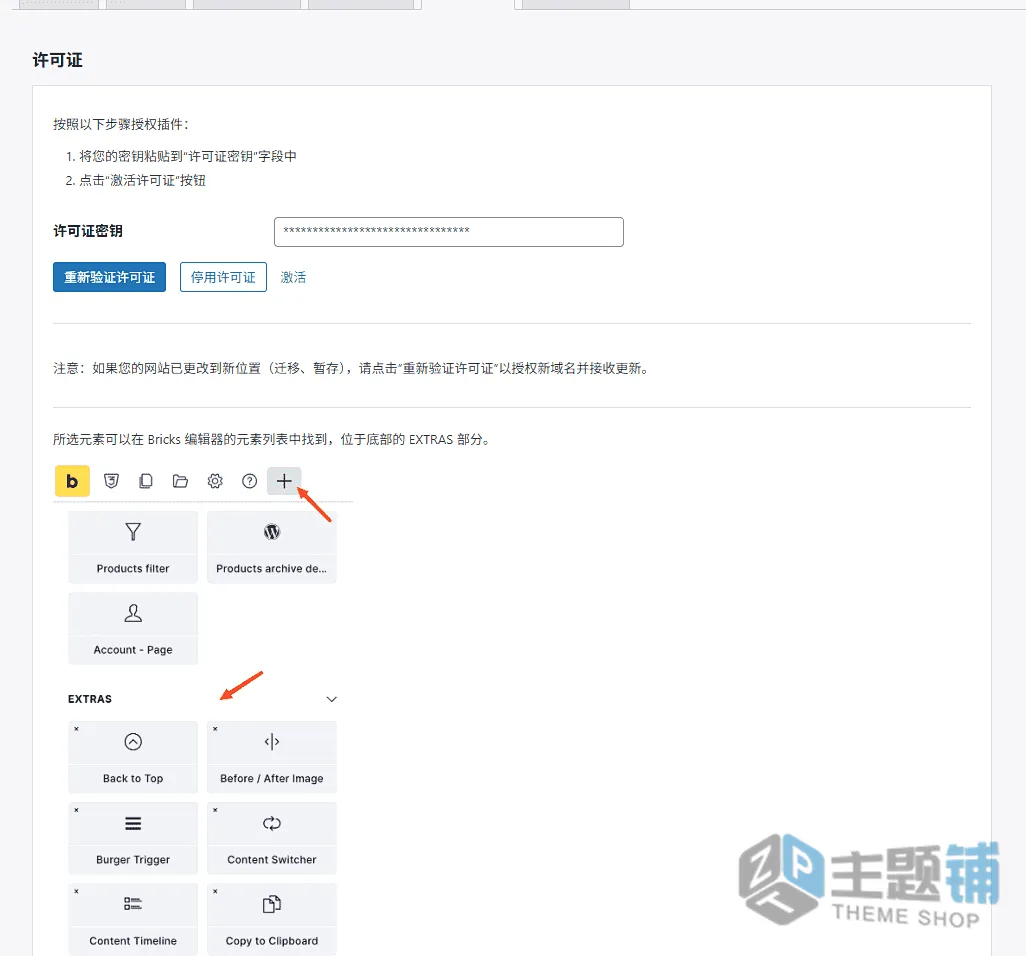Click the help question mark icon
This screenshot has height=956, width=1026.
pos(249,482)
